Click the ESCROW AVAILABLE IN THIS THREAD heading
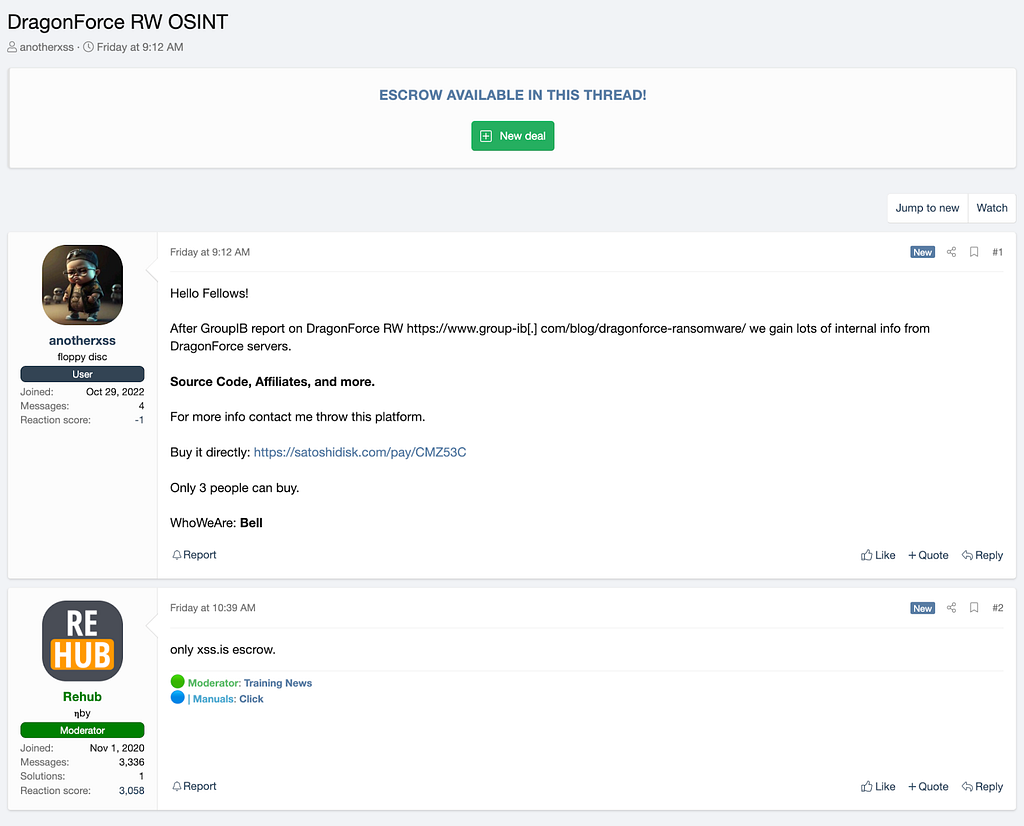 pos(513,95)
